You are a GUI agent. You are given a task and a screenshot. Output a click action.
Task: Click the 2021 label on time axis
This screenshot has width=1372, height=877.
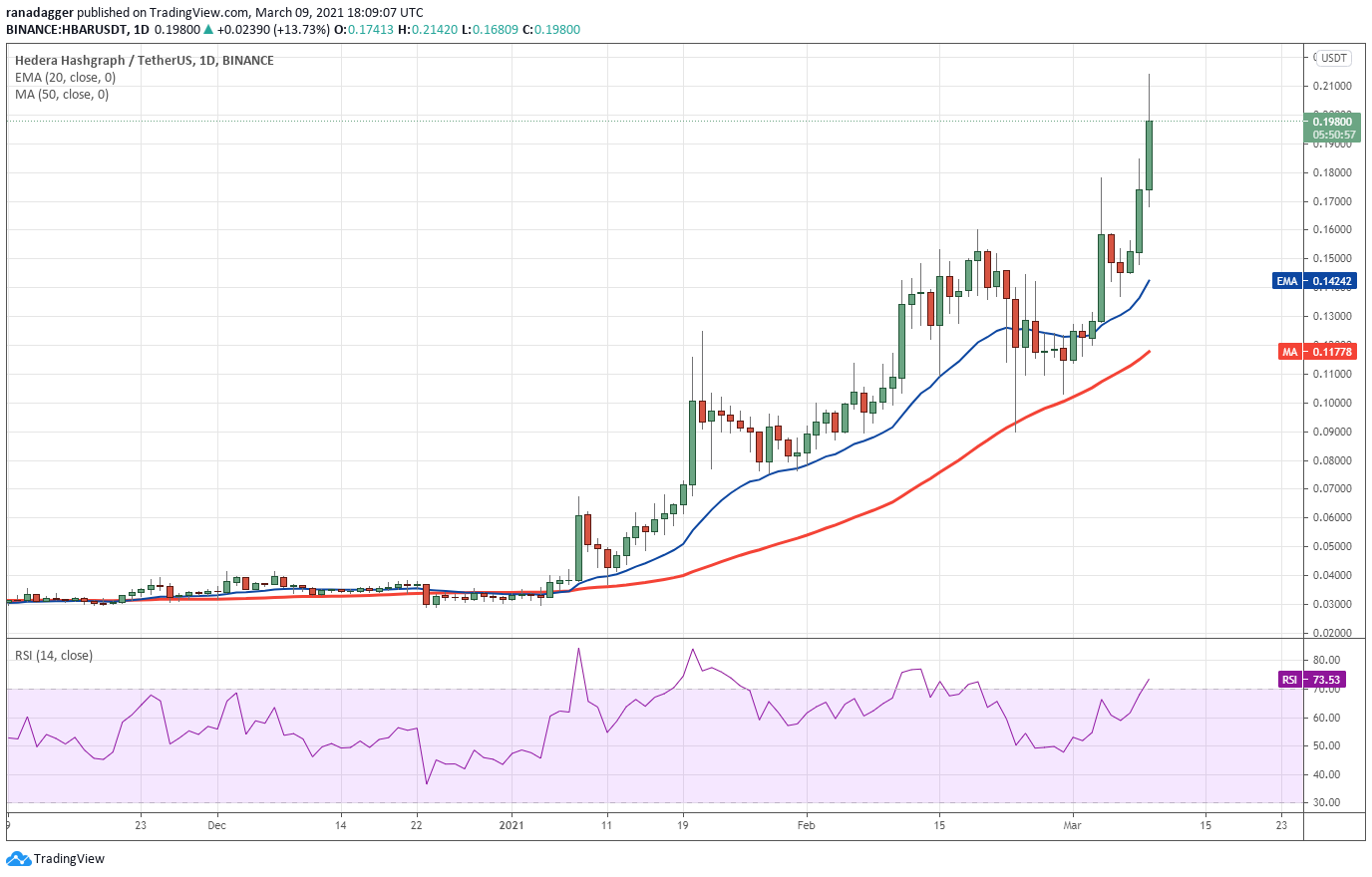click(x=511, y=825)
